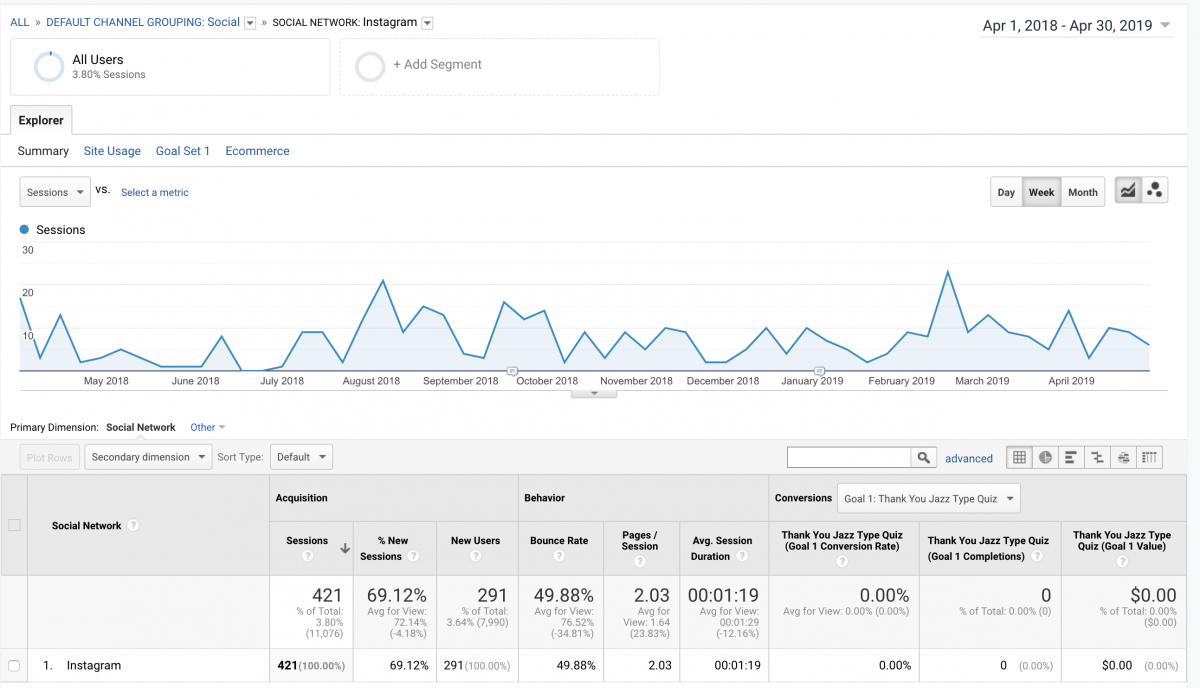
Task: Toggle chart granularity to Month
Action: 1082,193
